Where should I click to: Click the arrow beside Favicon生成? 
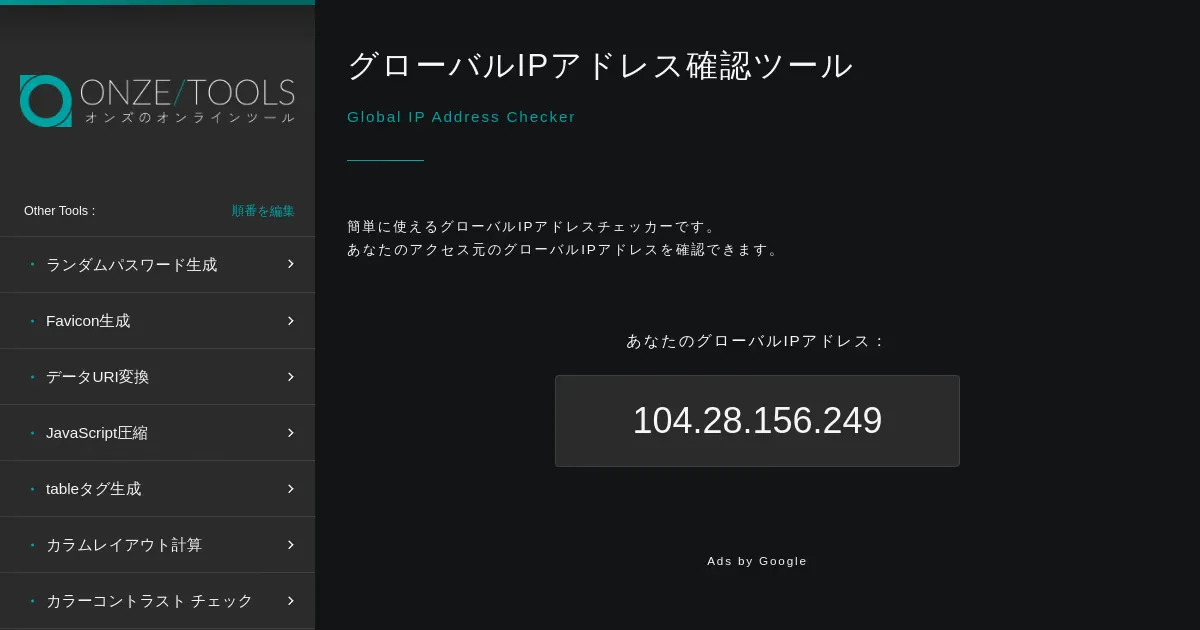(290, 320)
